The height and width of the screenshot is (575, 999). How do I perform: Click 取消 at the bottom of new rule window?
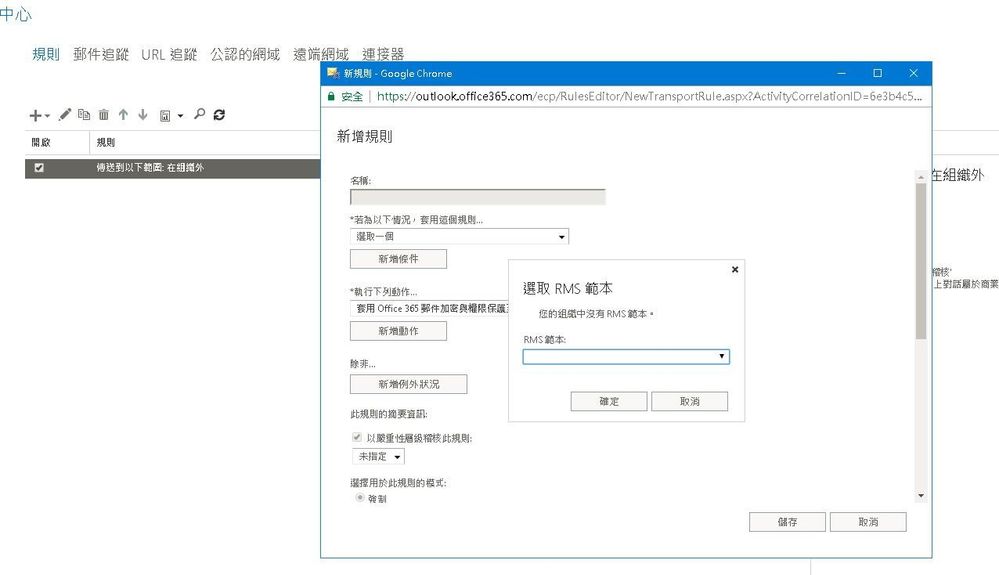pos(868,522)
